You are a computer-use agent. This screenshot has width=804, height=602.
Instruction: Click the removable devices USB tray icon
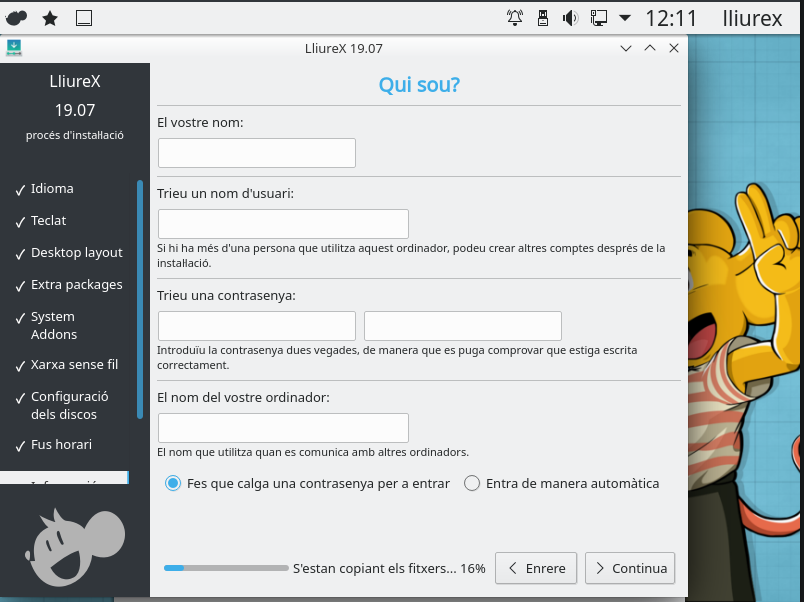[543, 17]
